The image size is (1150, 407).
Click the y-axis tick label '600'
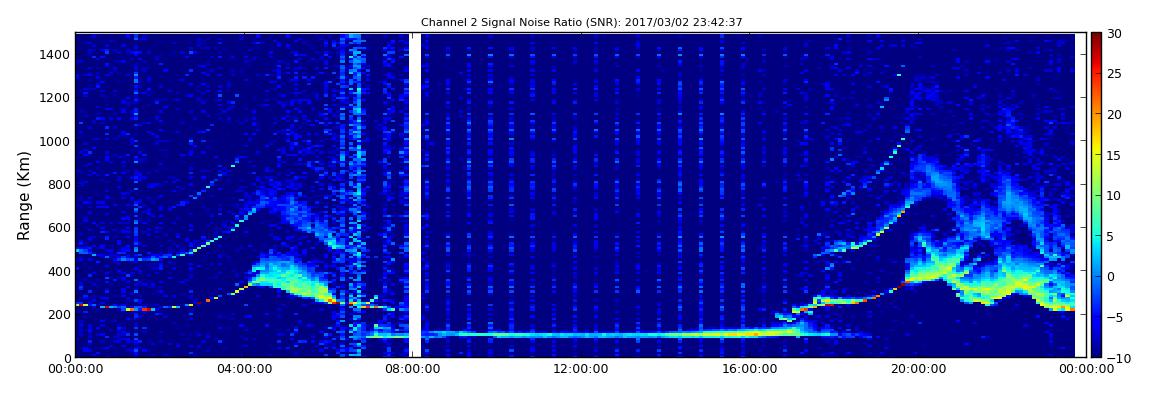click(x=59, y=227)
